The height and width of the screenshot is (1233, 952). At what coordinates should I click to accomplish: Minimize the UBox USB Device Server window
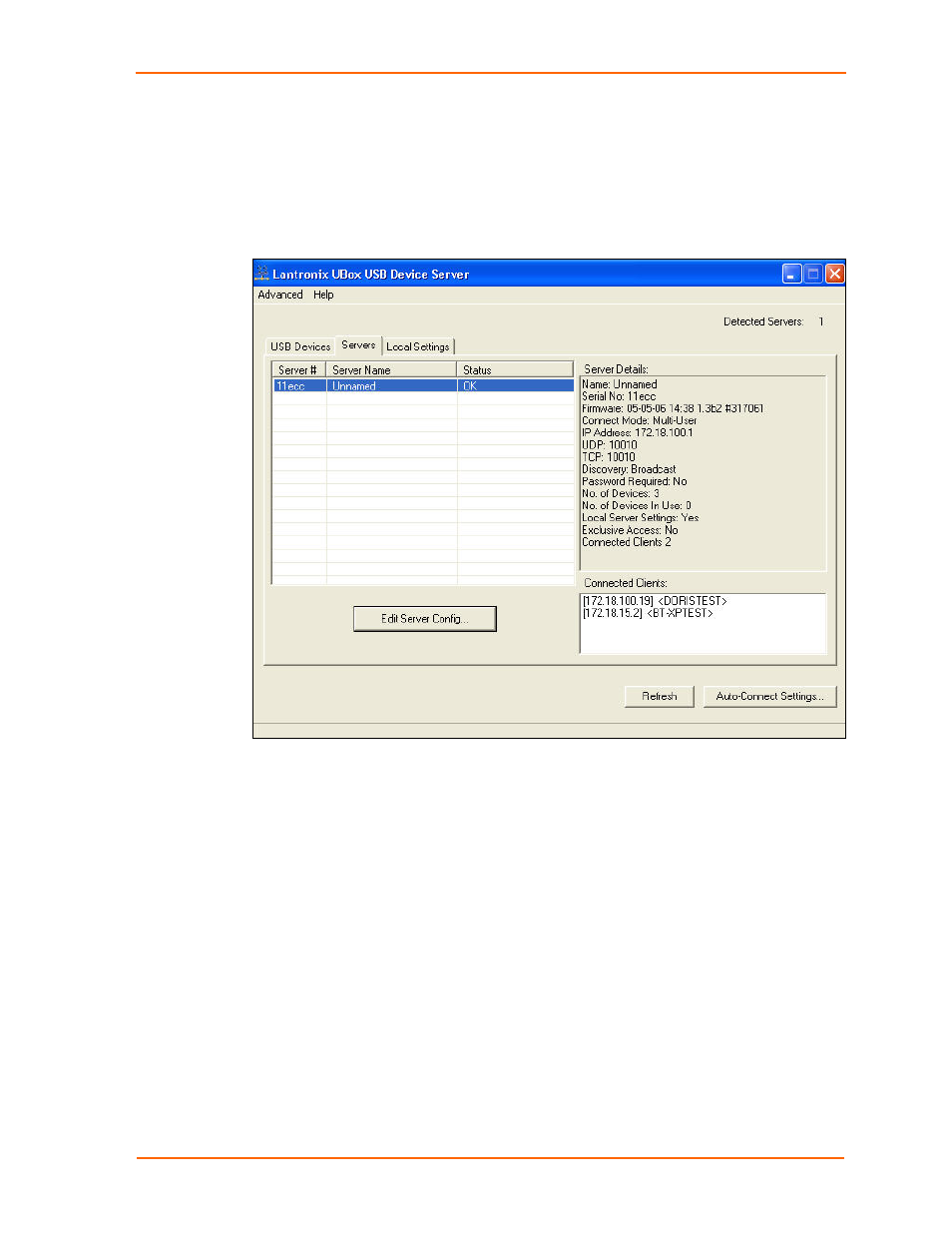click(x=792, y=274)
